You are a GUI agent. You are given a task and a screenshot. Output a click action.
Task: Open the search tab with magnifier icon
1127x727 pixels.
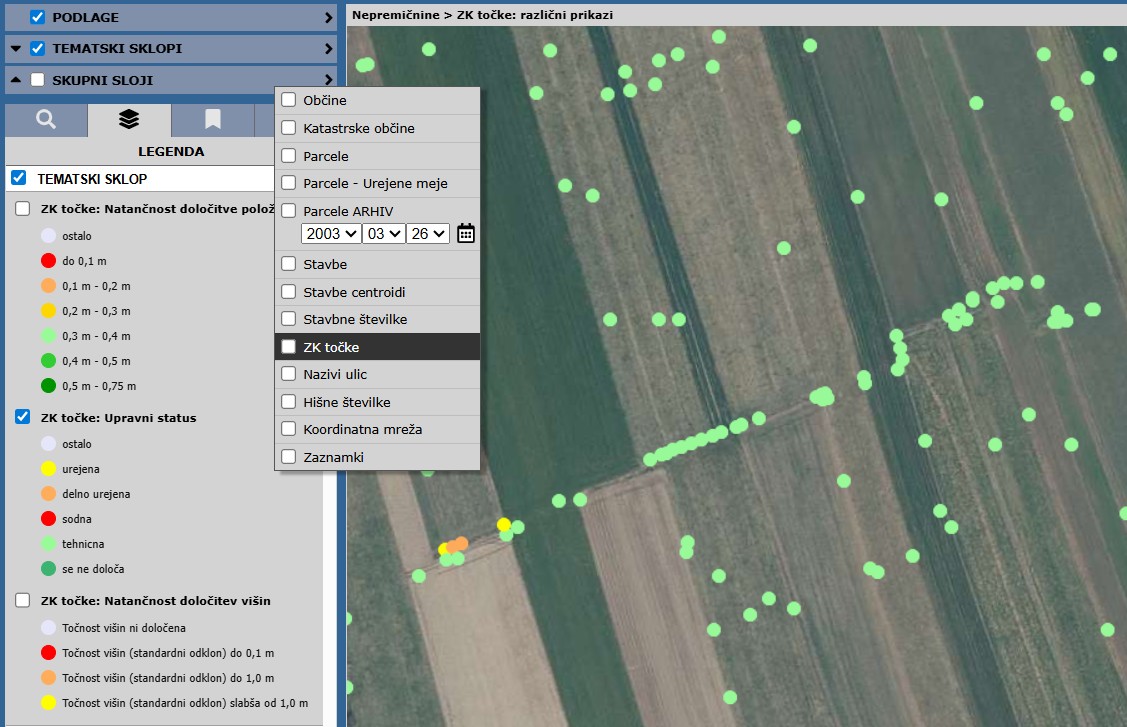46,120
